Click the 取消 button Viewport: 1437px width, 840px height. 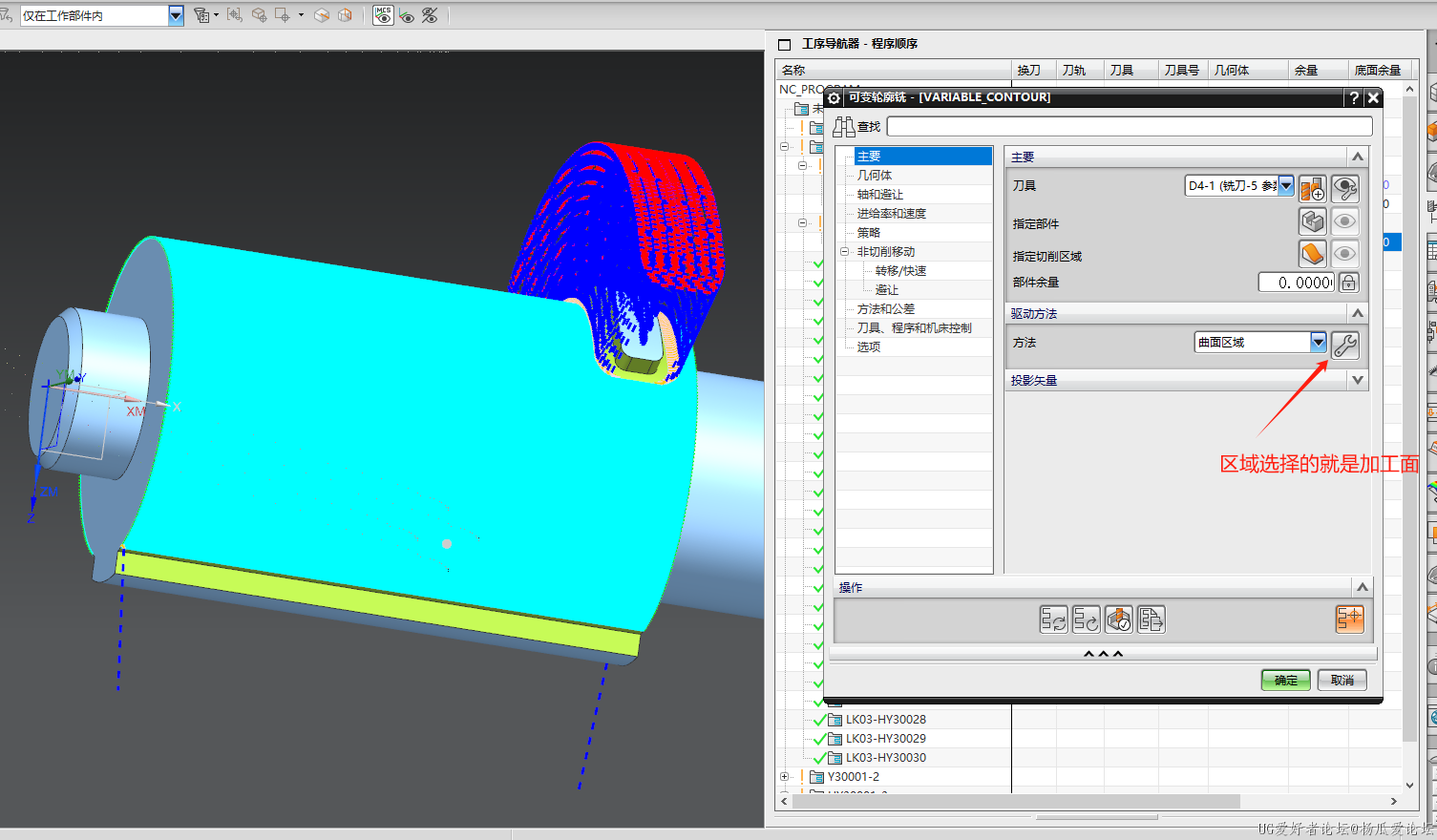click(x=1342, y=680)
